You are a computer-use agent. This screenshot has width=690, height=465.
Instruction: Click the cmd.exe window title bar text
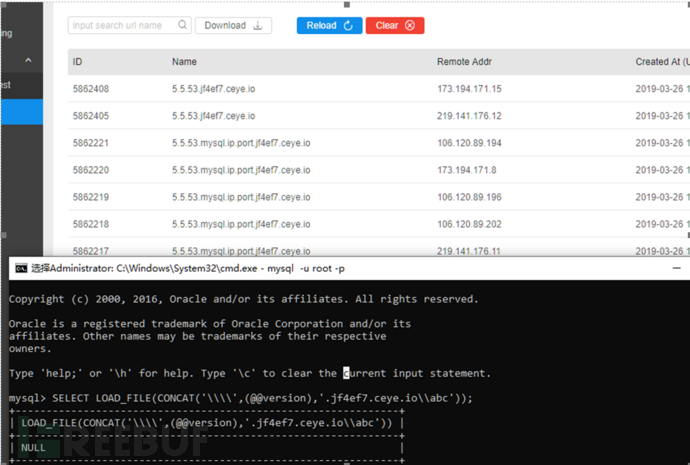click(188, 268)
